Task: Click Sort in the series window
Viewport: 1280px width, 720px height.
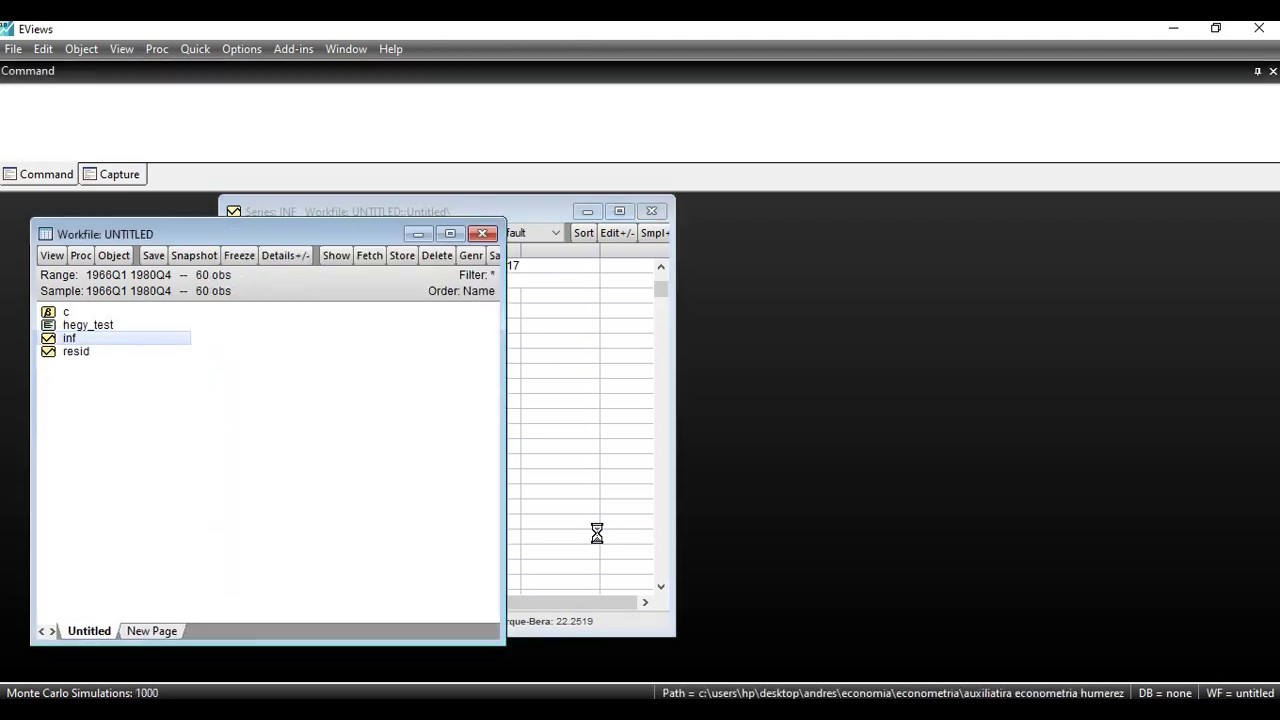Action: pos(584,233)
